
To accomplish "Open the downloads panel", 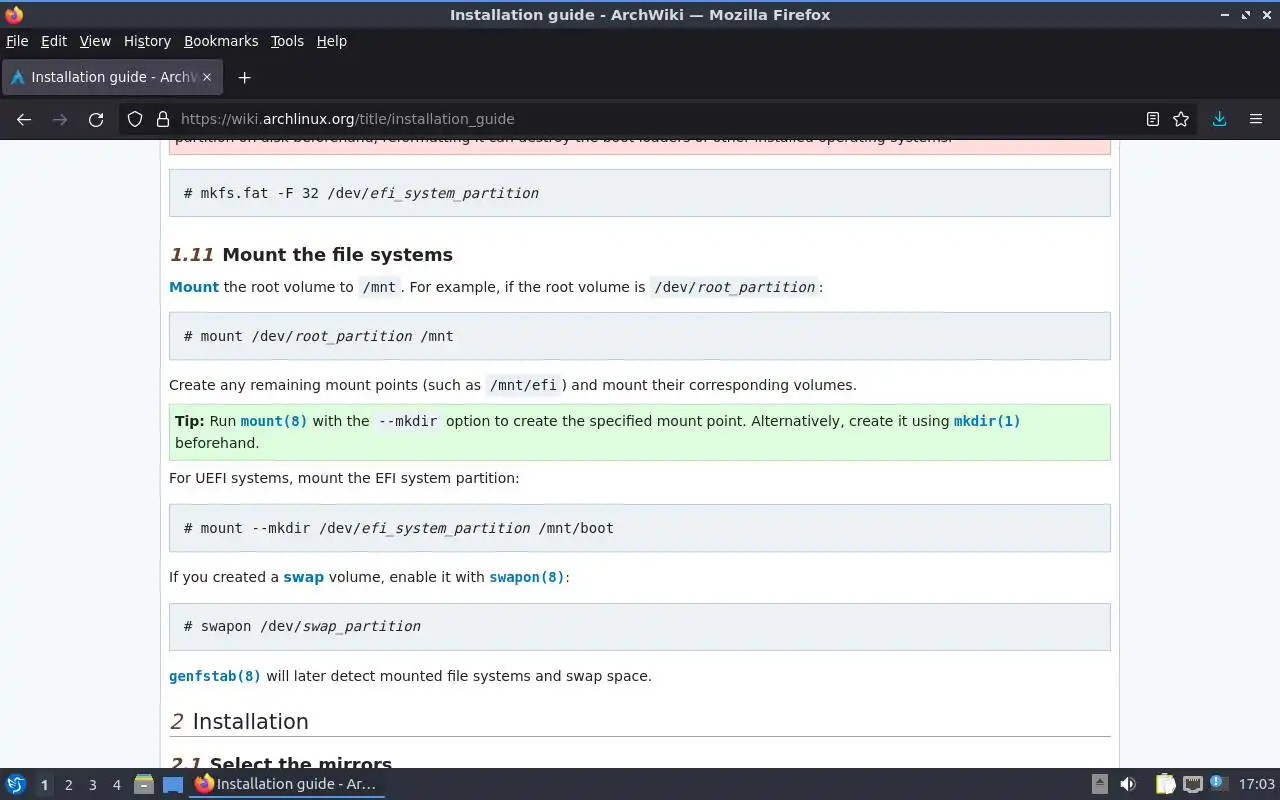I will click(1219, 119).
